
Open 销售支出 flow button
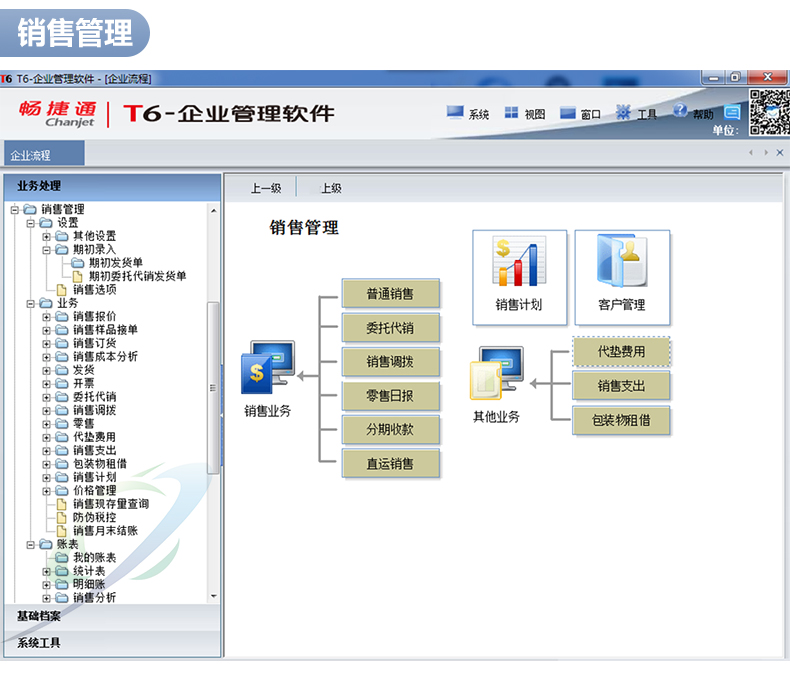coord(621,385)
